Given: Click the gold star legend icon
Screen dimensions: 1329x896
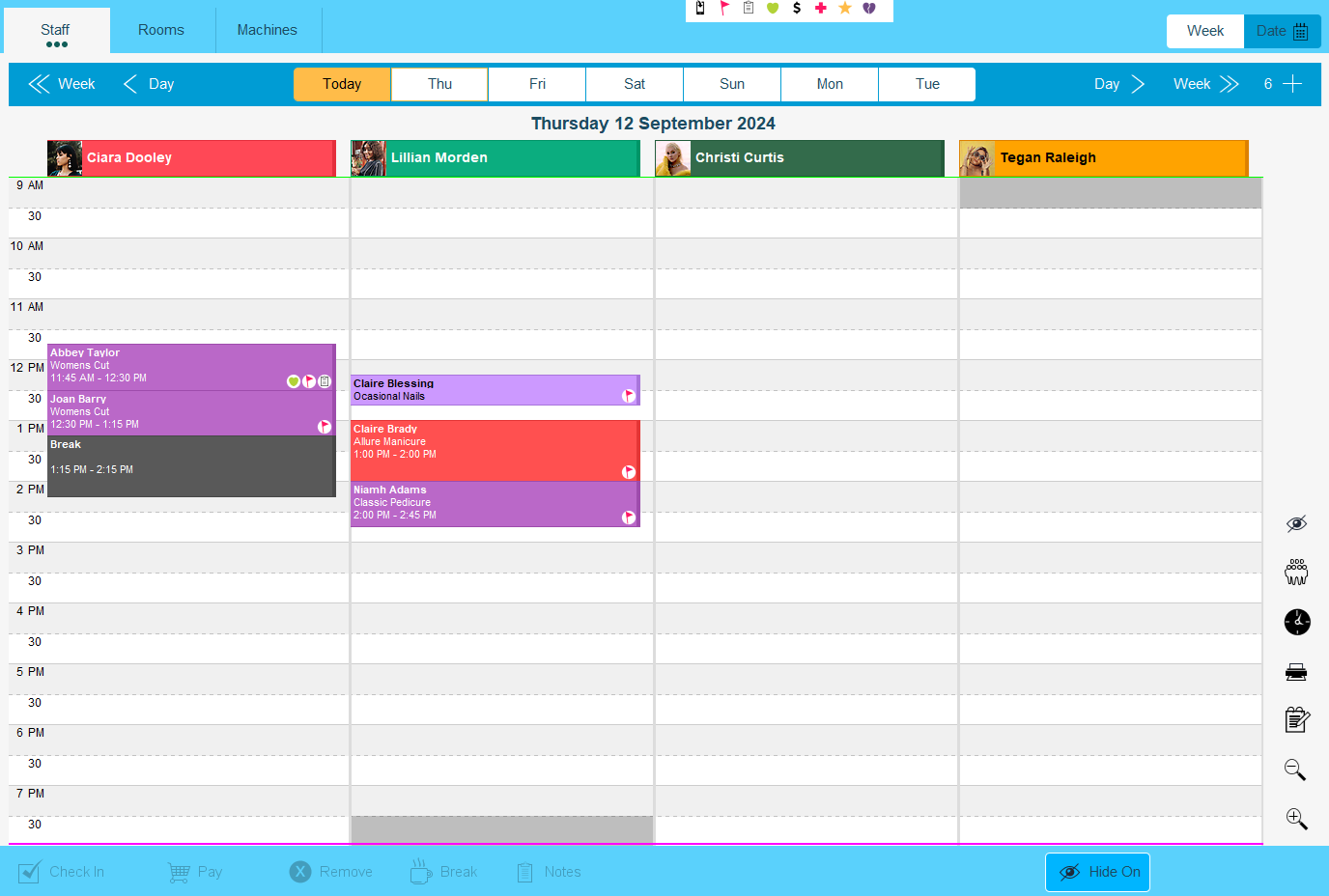Looking at the screenshot, I should click(845, 8).
